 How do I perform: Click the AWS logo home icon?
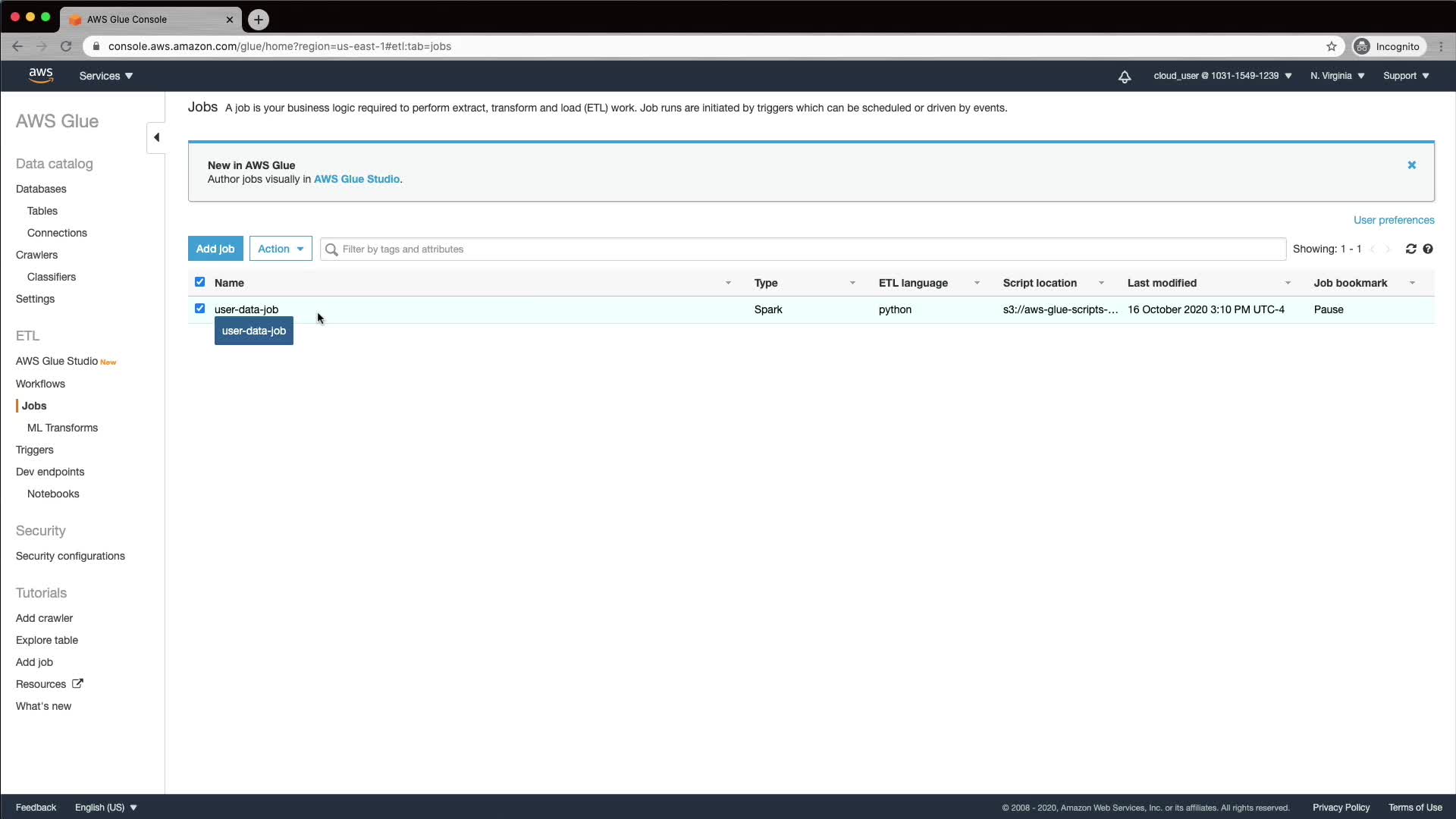point(41,76)
